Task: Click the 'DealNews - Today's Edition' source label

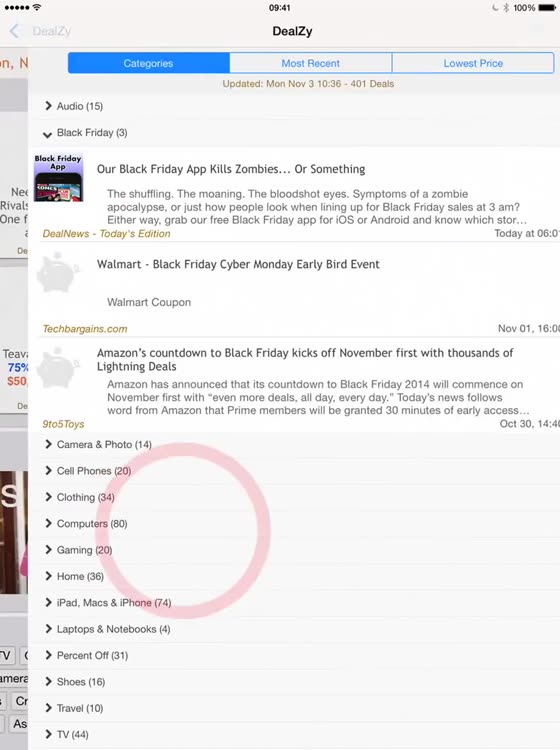Action: (x=106, y=233)
